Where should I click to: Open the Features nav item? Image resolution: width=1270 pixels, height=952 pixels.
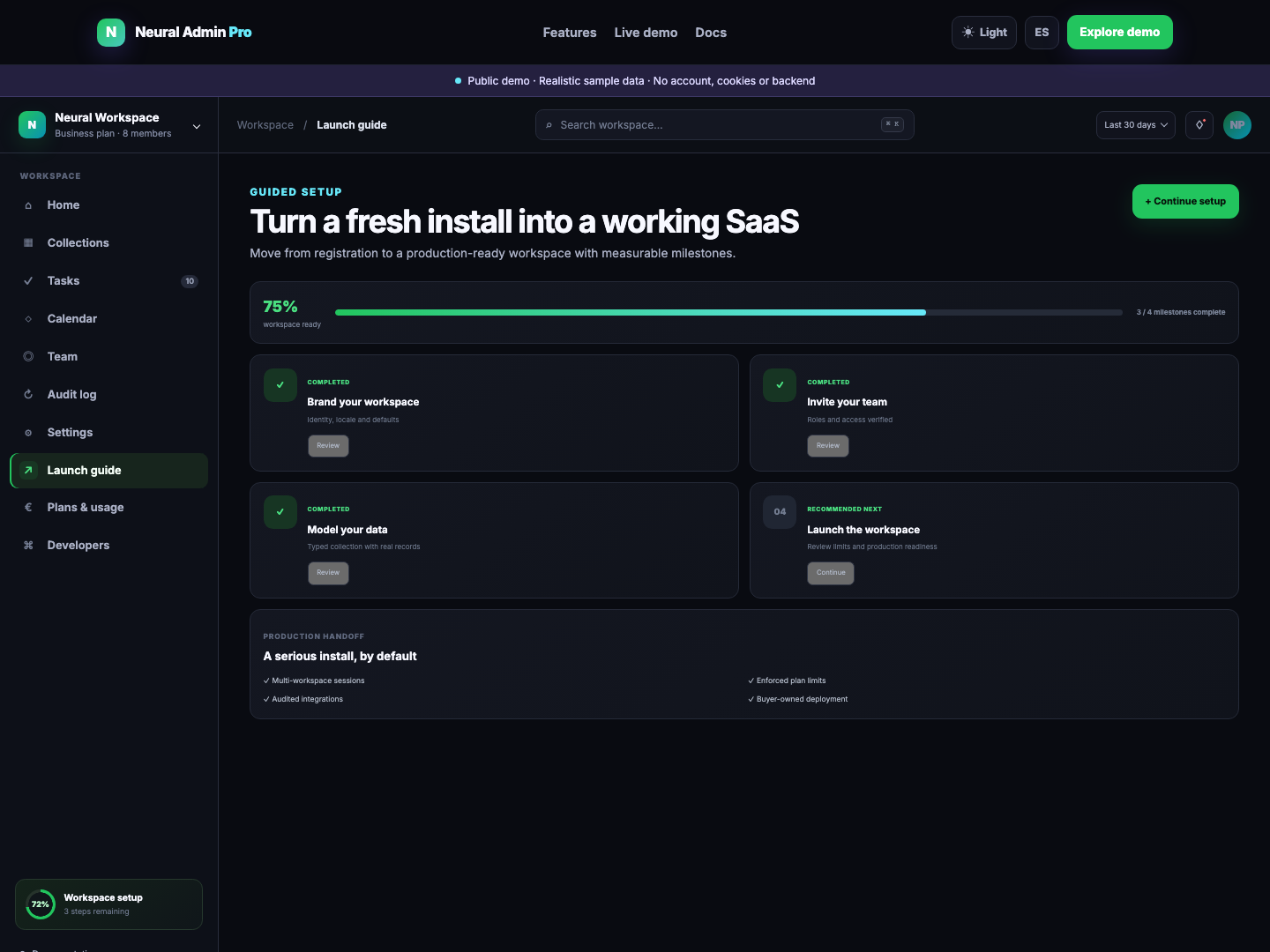point(570,33)
